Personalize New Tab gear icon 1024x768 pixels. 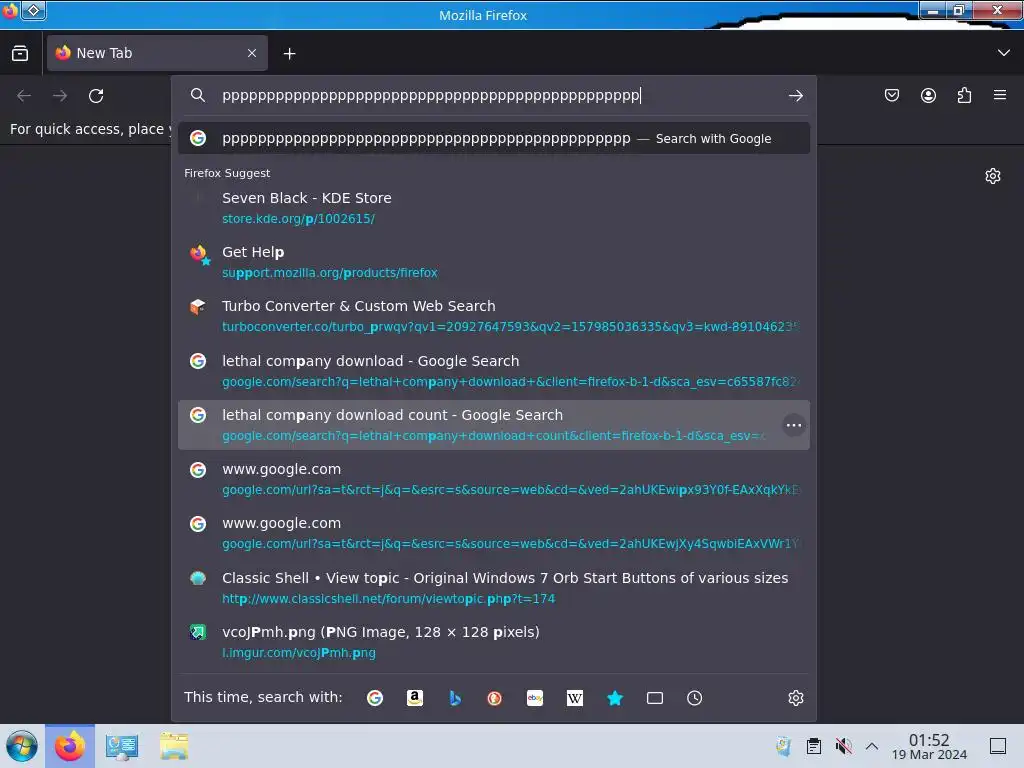(993, 176)
